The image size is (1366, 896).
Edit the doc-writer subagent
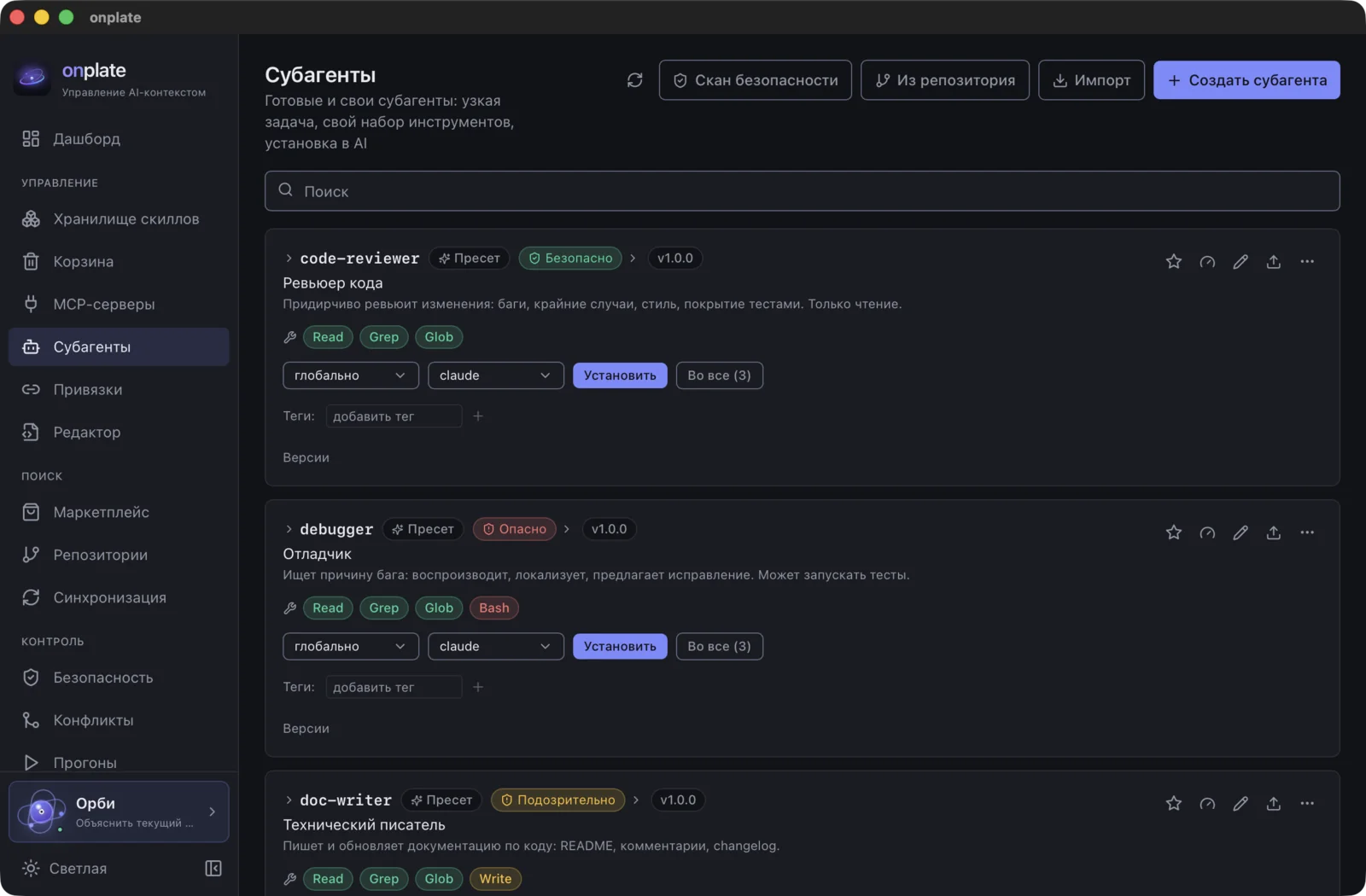[1240, 804]
